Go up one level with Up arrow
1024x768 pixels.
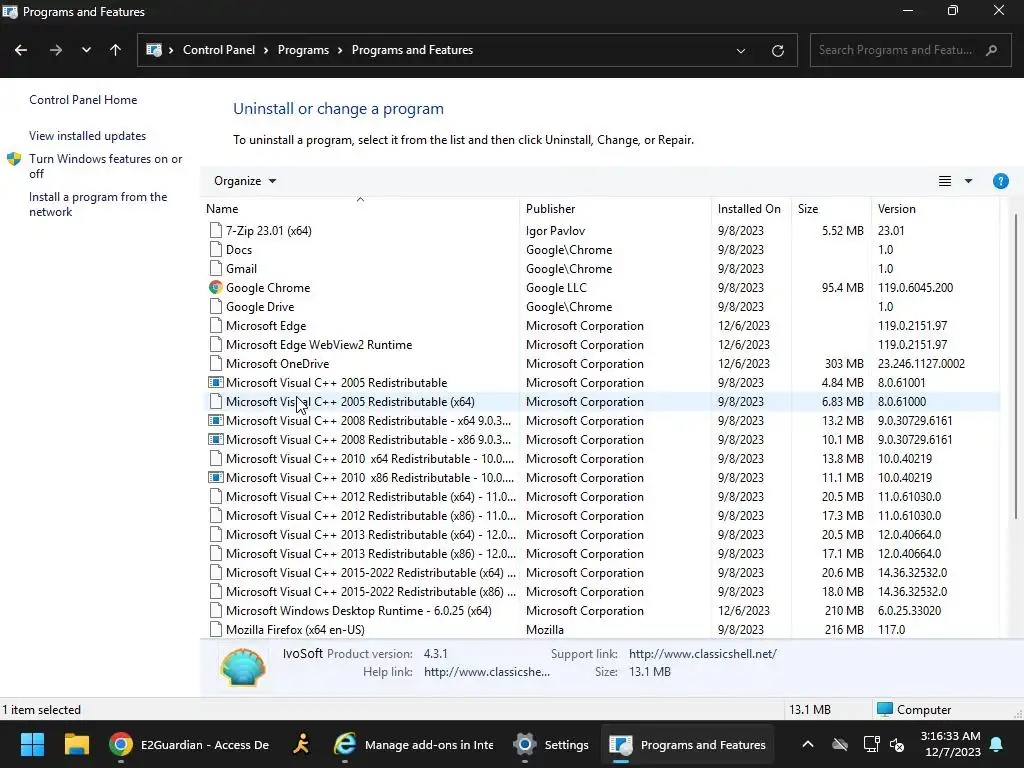point(116,50)
